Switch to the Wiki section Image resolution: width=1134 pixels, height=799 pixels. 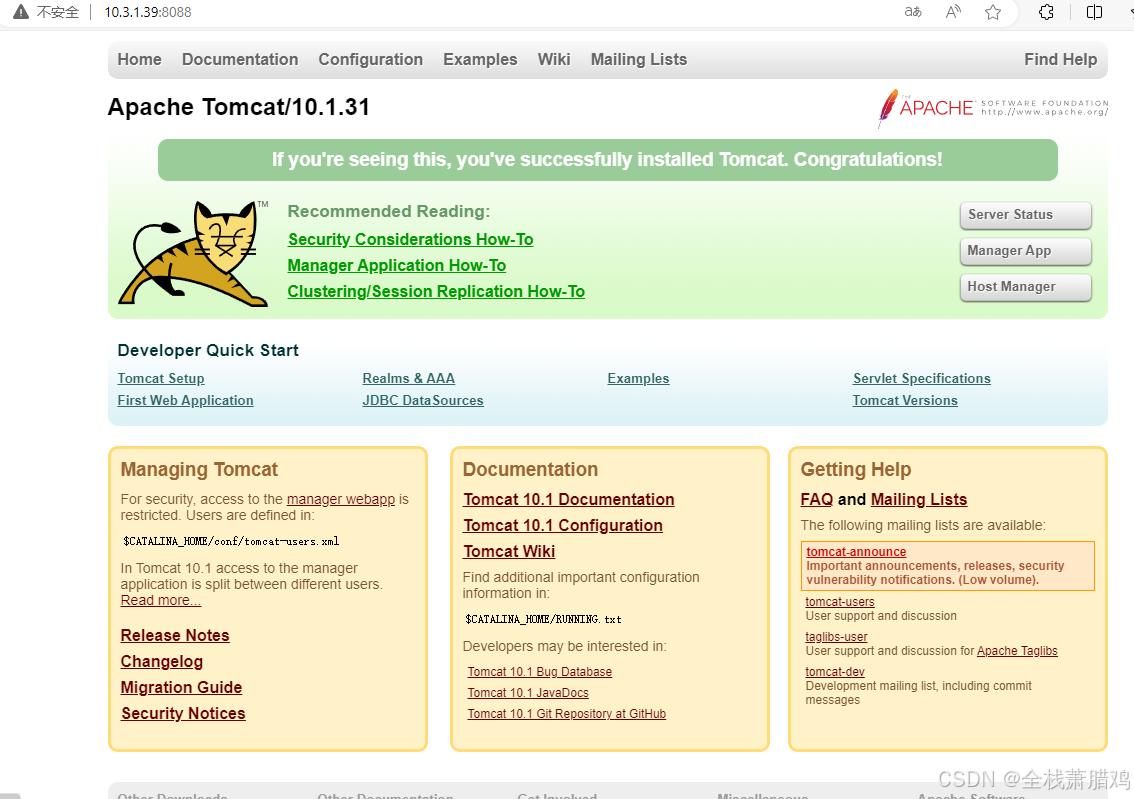tap(554, 59)
